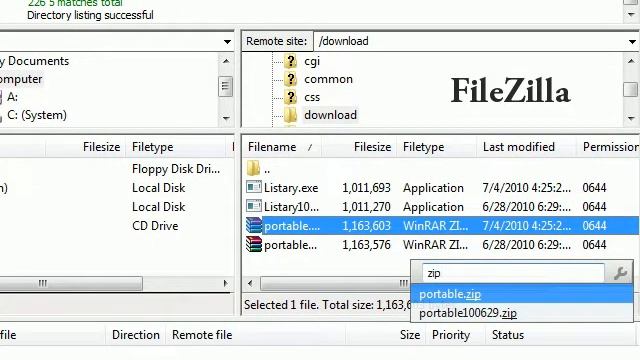This screenshot has height=360, width=640.
Task: Click scroll-up arrow of remote tree scrollbar
Action: [x=631, y=61]
